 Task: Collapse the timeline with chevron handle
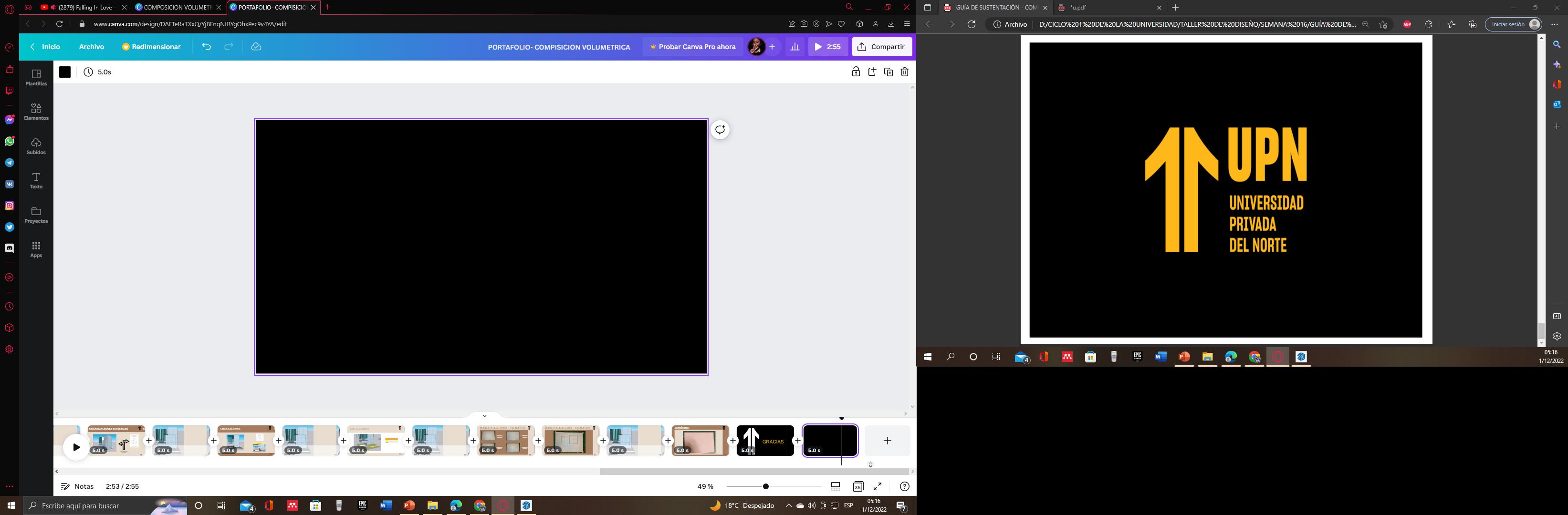[484, 416]
